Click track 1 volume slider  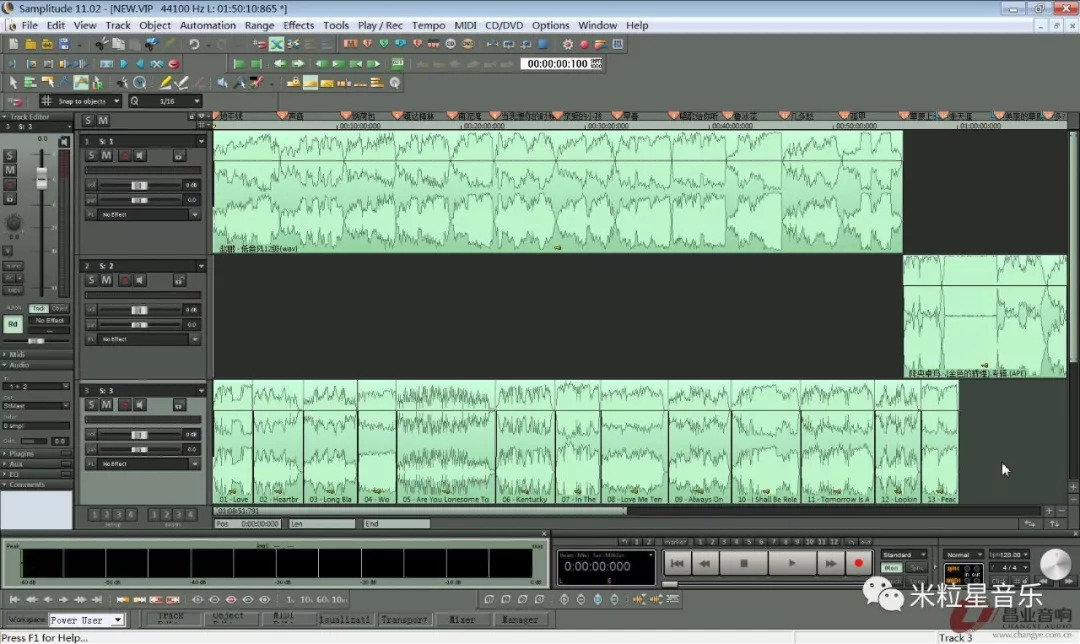pyautogui.click(x=140, y=185)
